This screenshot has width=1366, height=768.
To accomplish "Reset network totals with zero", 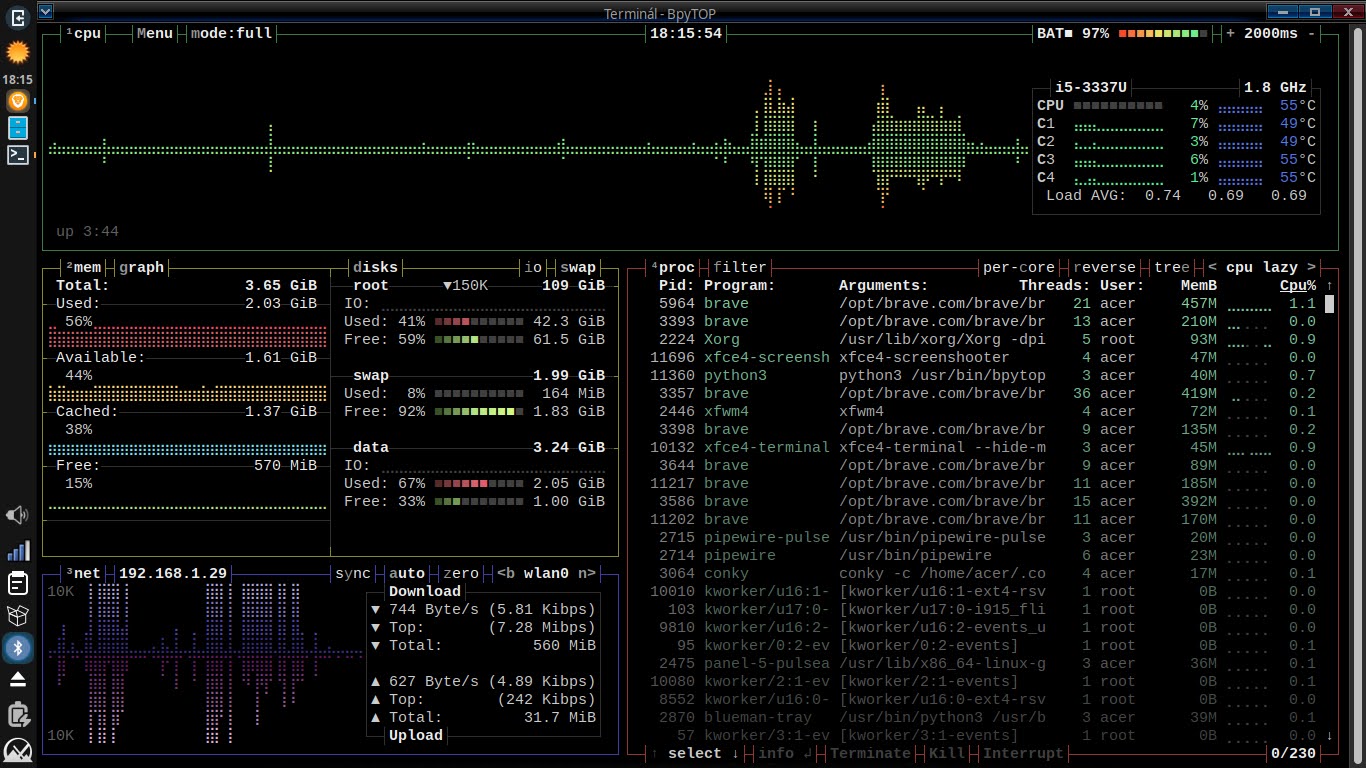I will 461,573.
